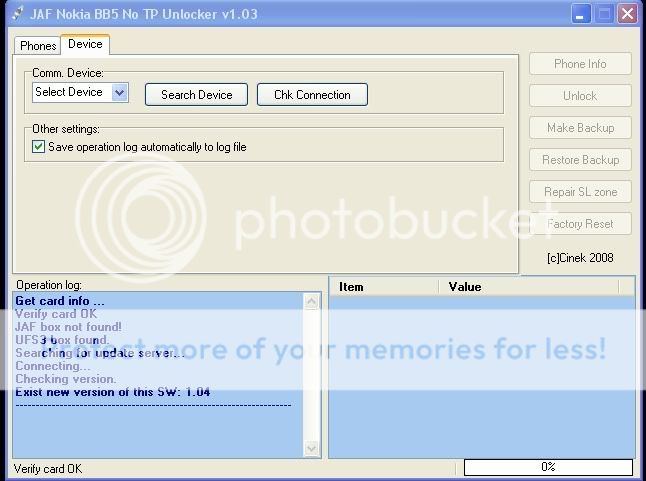Viewport: 646px width, 481px height.
Task: Select the 'Connecting...' log line
Action: point(53,366)
